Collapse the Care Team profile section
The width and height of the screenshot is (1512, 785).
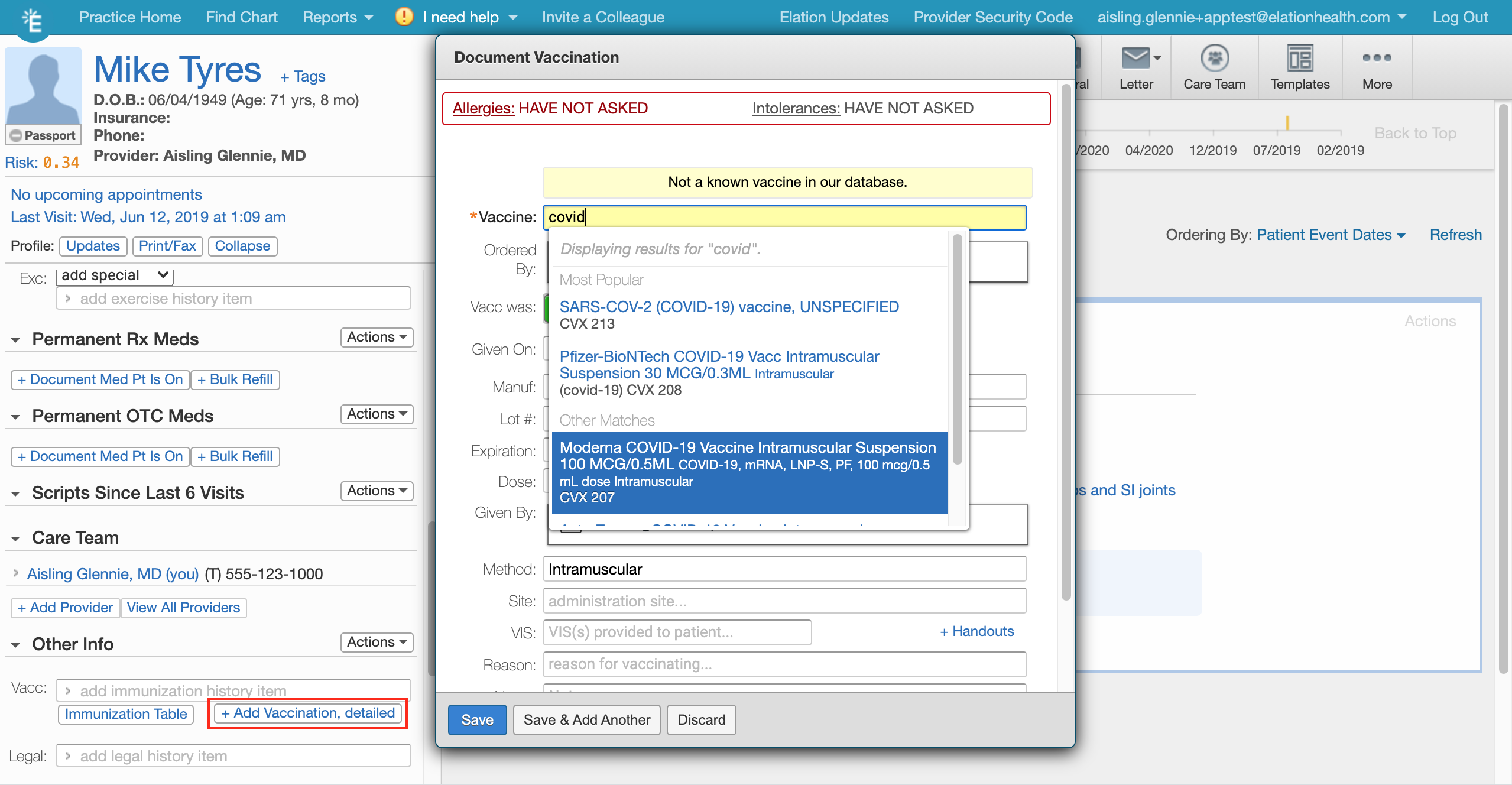[16, 539]
